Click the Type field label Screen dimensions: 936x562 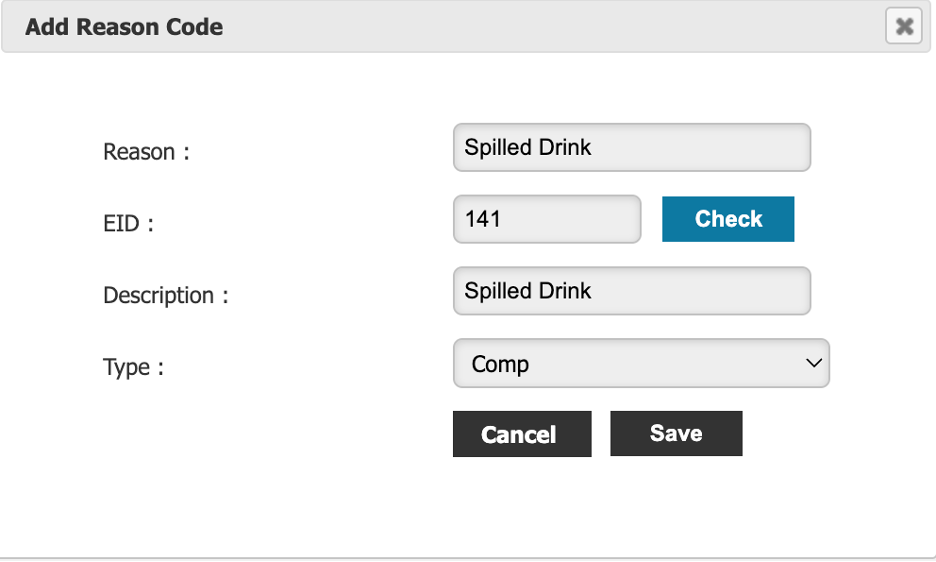(133, 367)
